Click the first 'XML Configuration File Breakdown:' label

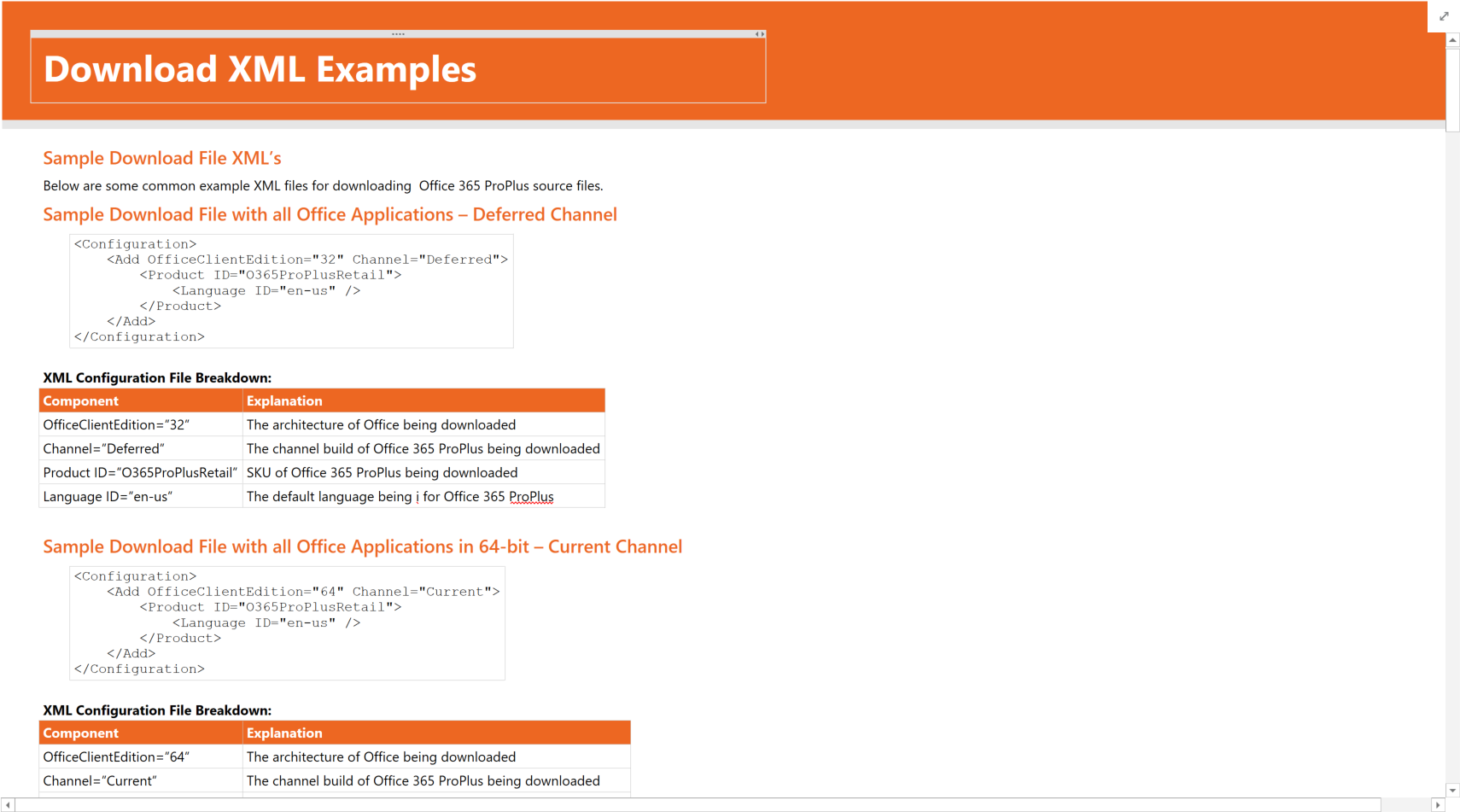point(157,377)
